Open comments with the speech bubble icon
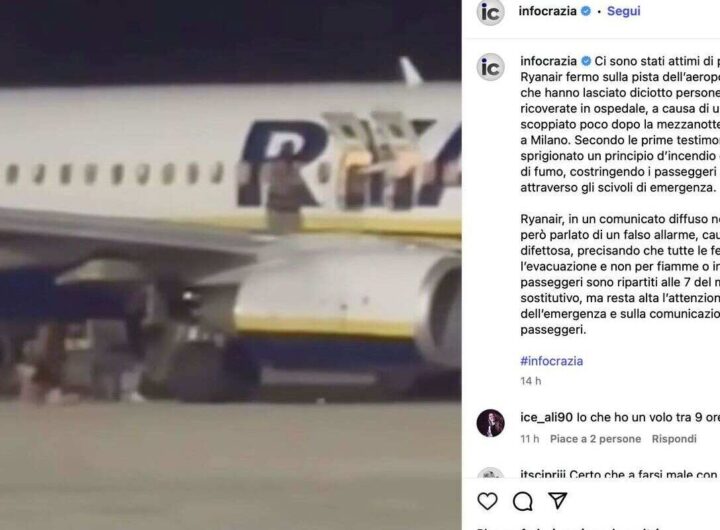 click(523, 502)
